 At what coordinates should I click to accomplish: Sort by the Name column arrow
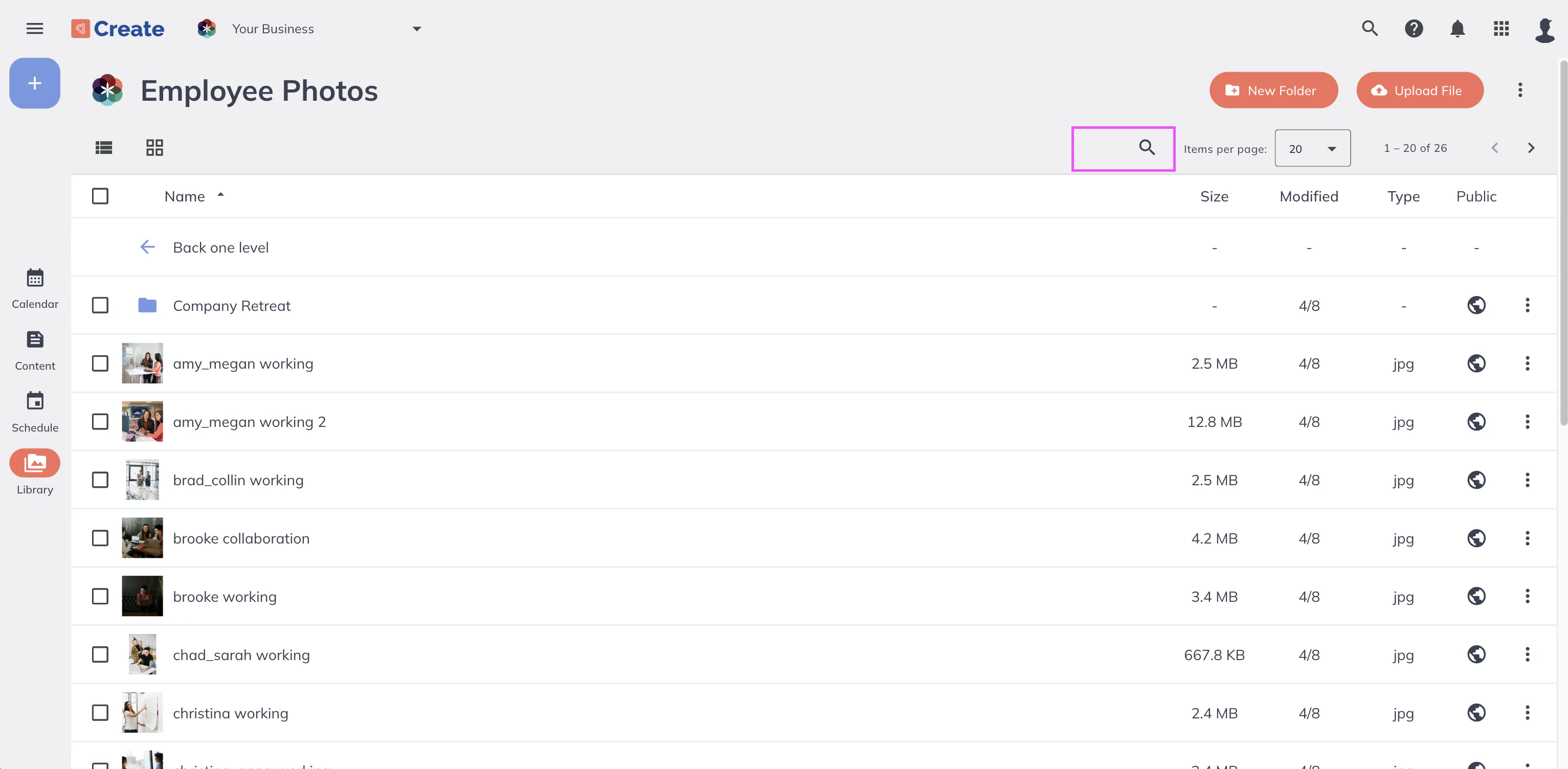click(x=221, y=195)
